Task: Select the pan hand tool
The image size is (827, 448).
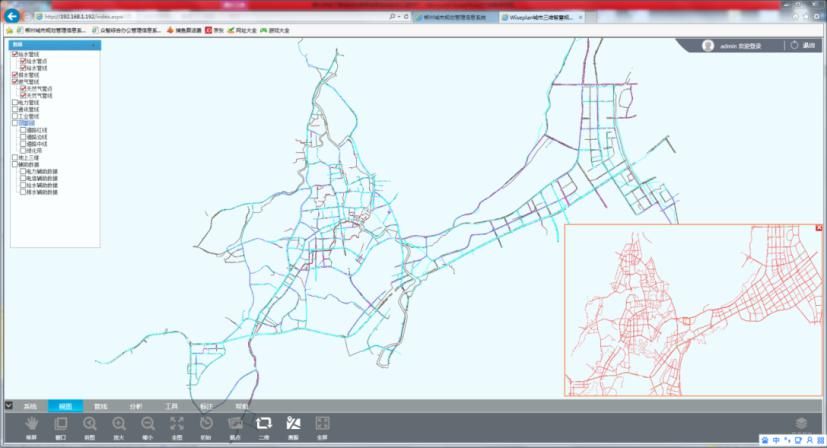Action: 30,425
